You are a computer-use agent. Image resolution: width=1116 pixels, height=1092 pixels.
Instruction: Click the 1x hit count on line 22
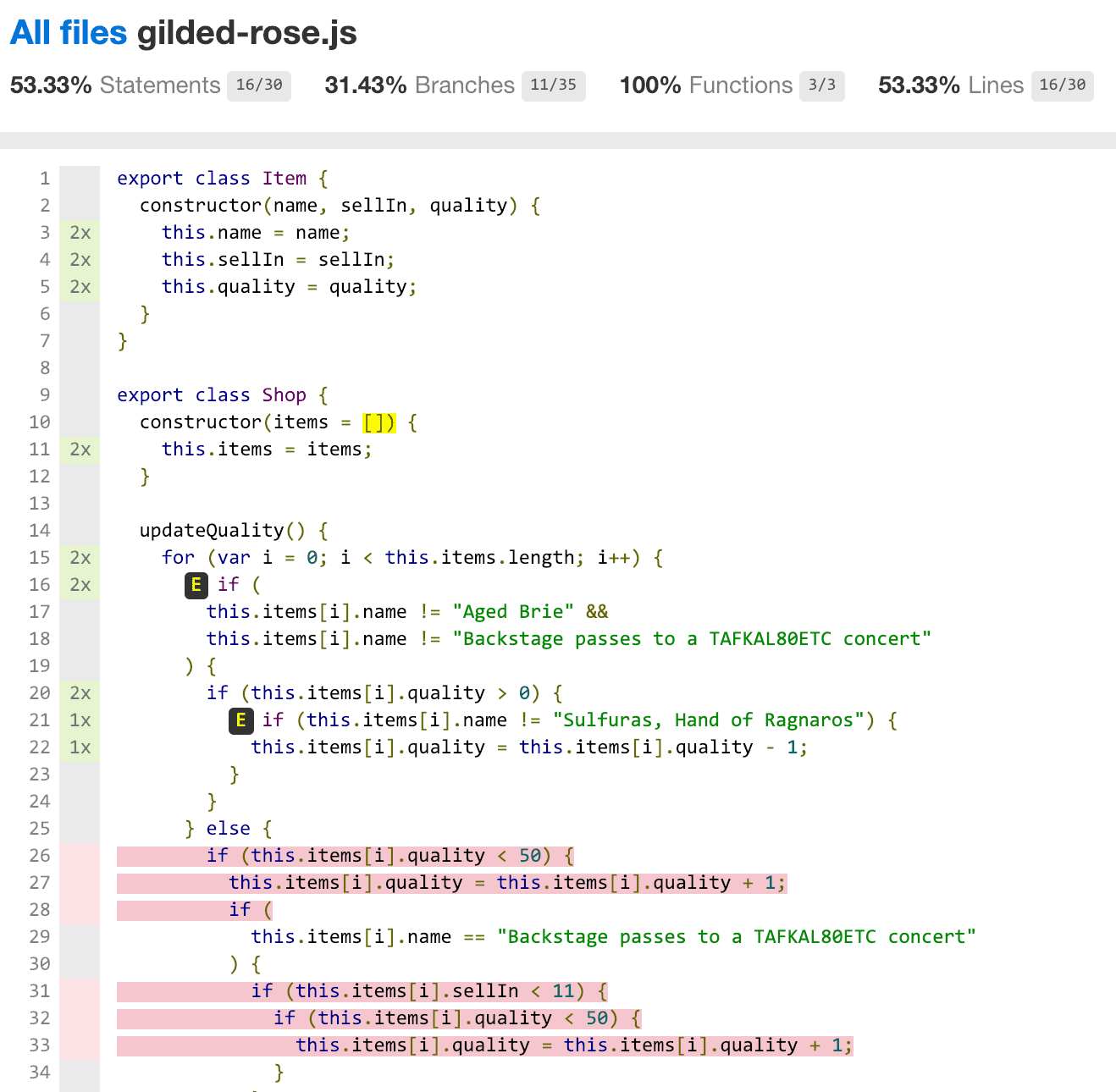80,747
